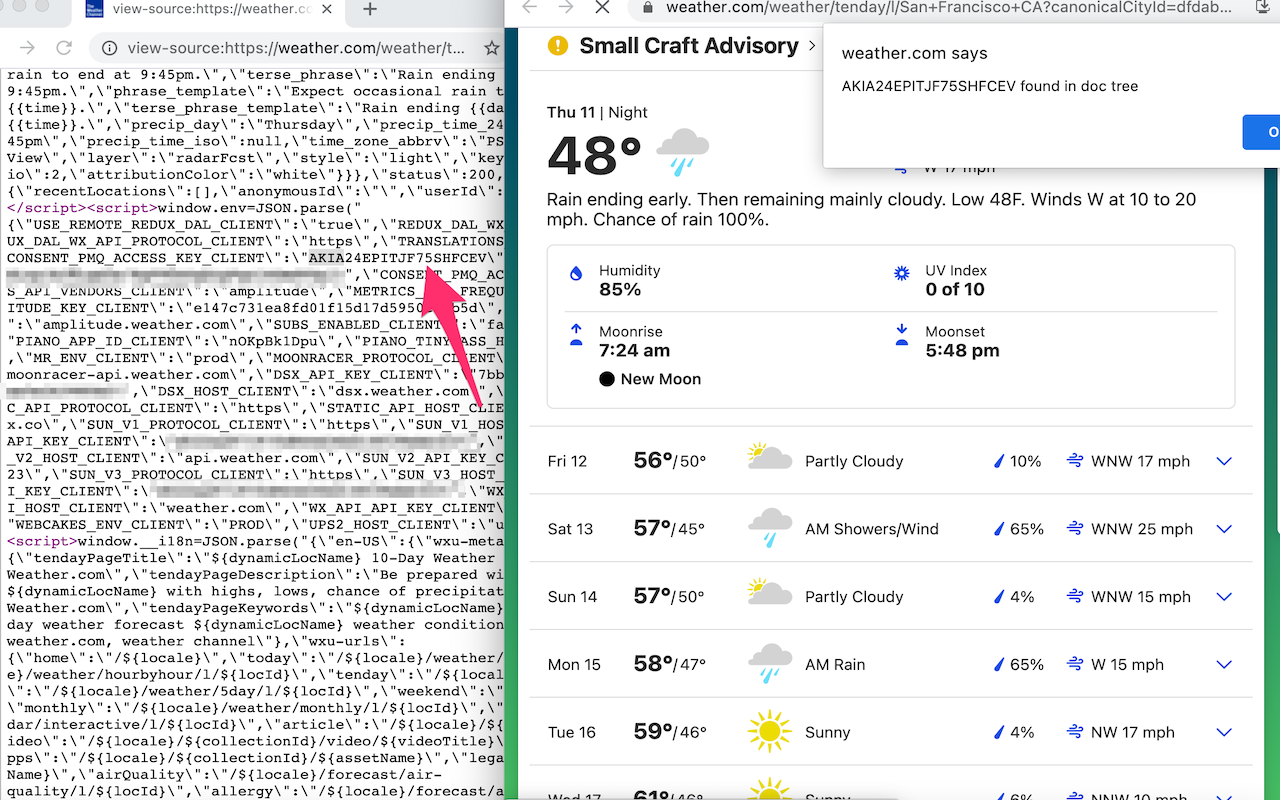1280x800 pixels.
Task: Expand the Fri 12 forecast row
Action: click(x=1224, y=461)
